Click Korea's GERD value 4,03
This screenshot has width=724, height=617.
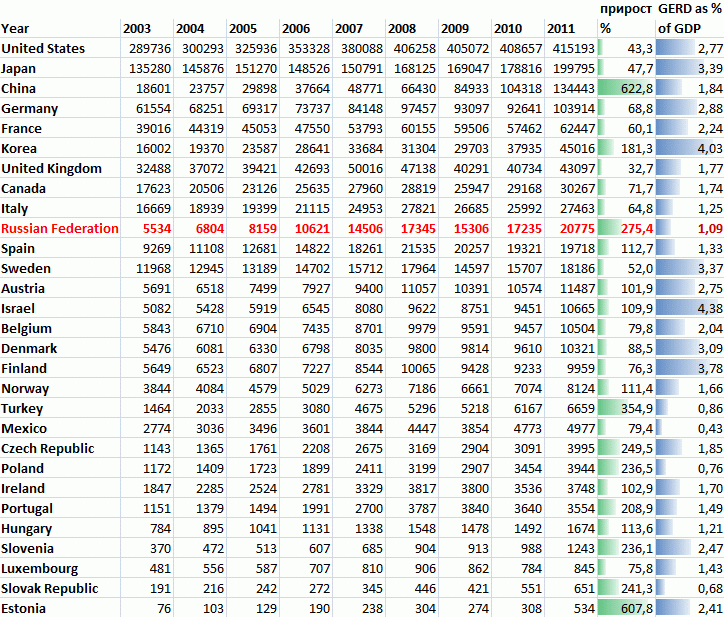(x=710, y=149)
